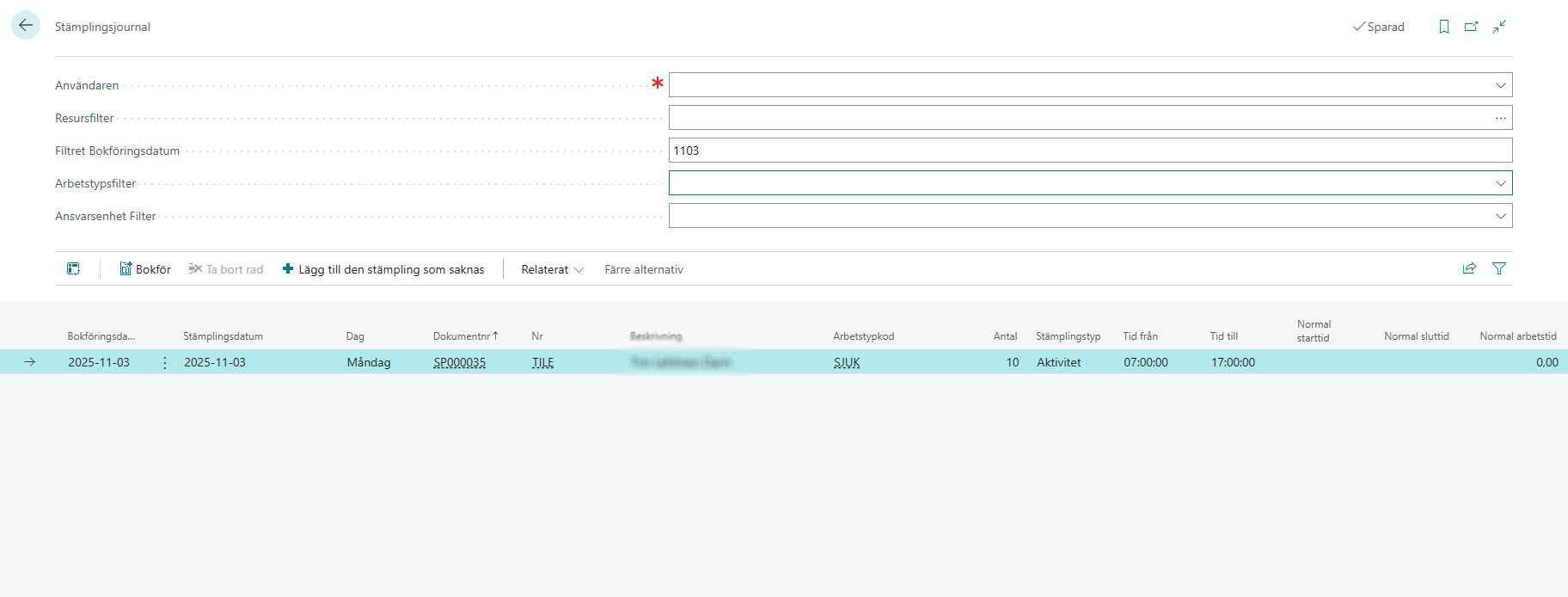This screenshot has height=597, width=1568.
Task: Click the Filtret Bokföringsdatum input field
Action: [x=1089, y=151]
